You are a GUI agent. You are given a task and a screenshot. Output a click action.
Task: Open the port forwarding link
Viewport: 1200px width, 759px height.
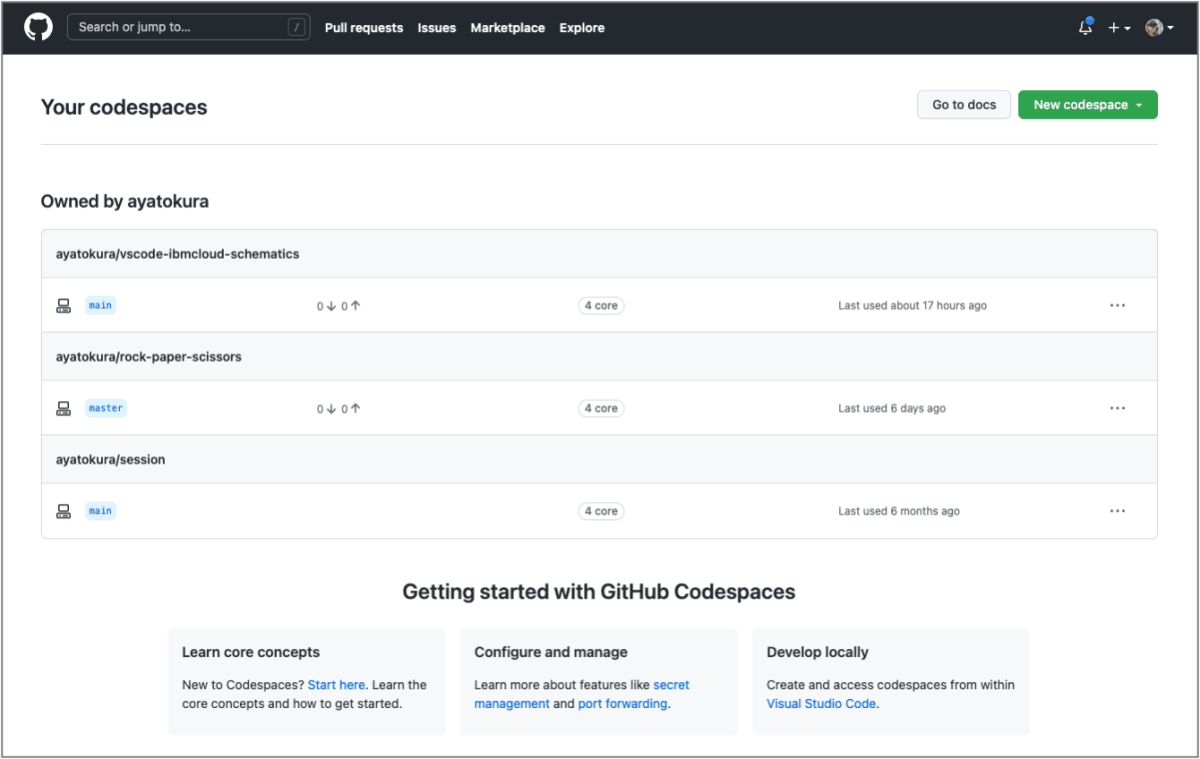pos(622,703)
